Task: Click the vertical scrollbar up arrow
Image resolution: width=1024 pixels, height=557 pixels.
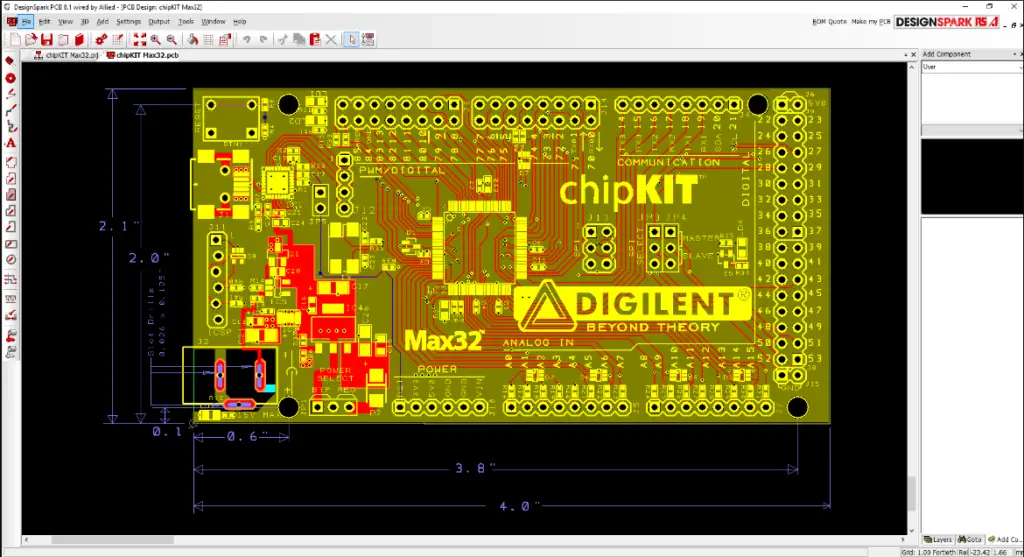Action: tap(912, 67)
